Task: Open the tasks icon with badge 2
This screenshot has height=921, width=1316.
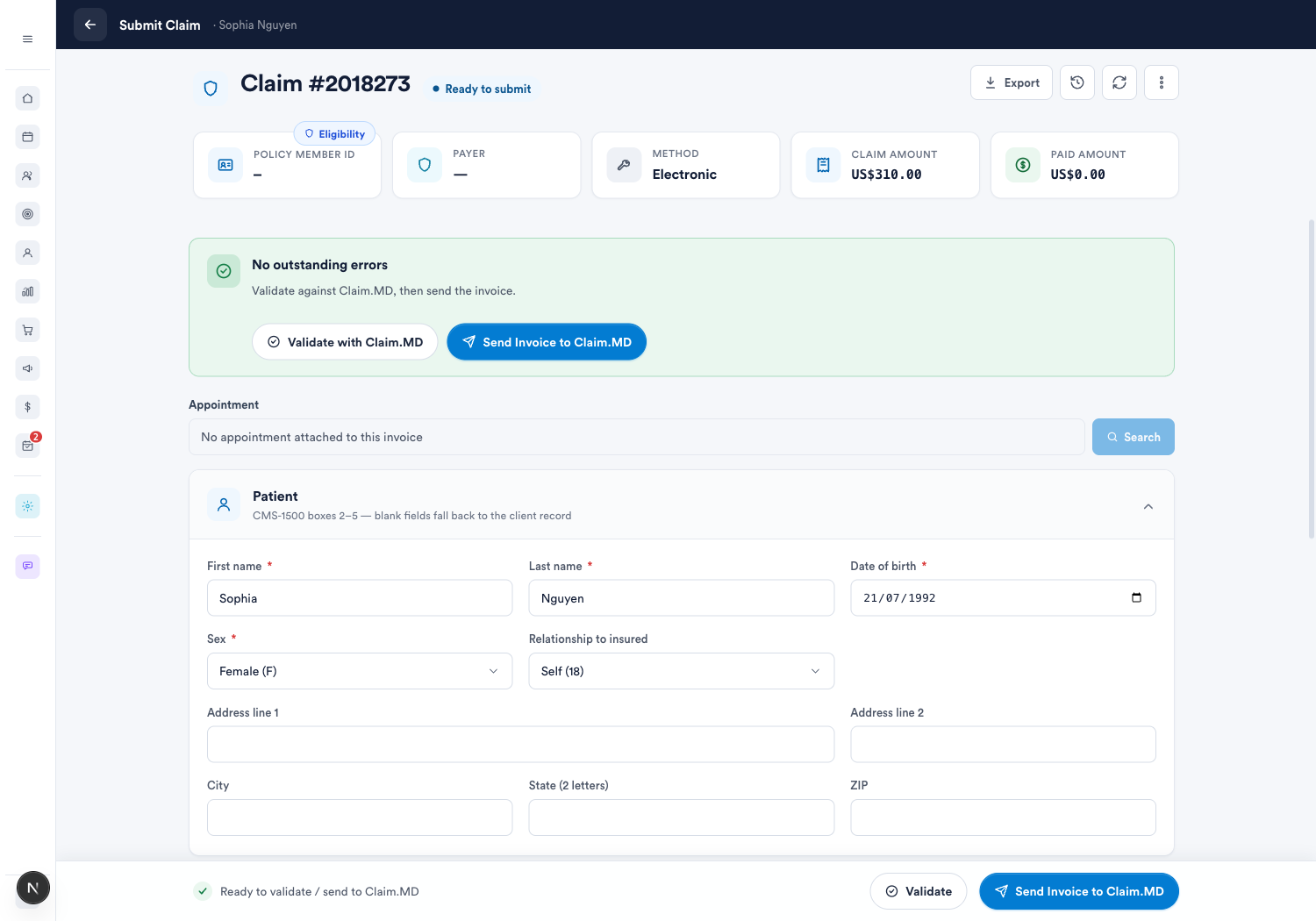Action: coord(27,446)
